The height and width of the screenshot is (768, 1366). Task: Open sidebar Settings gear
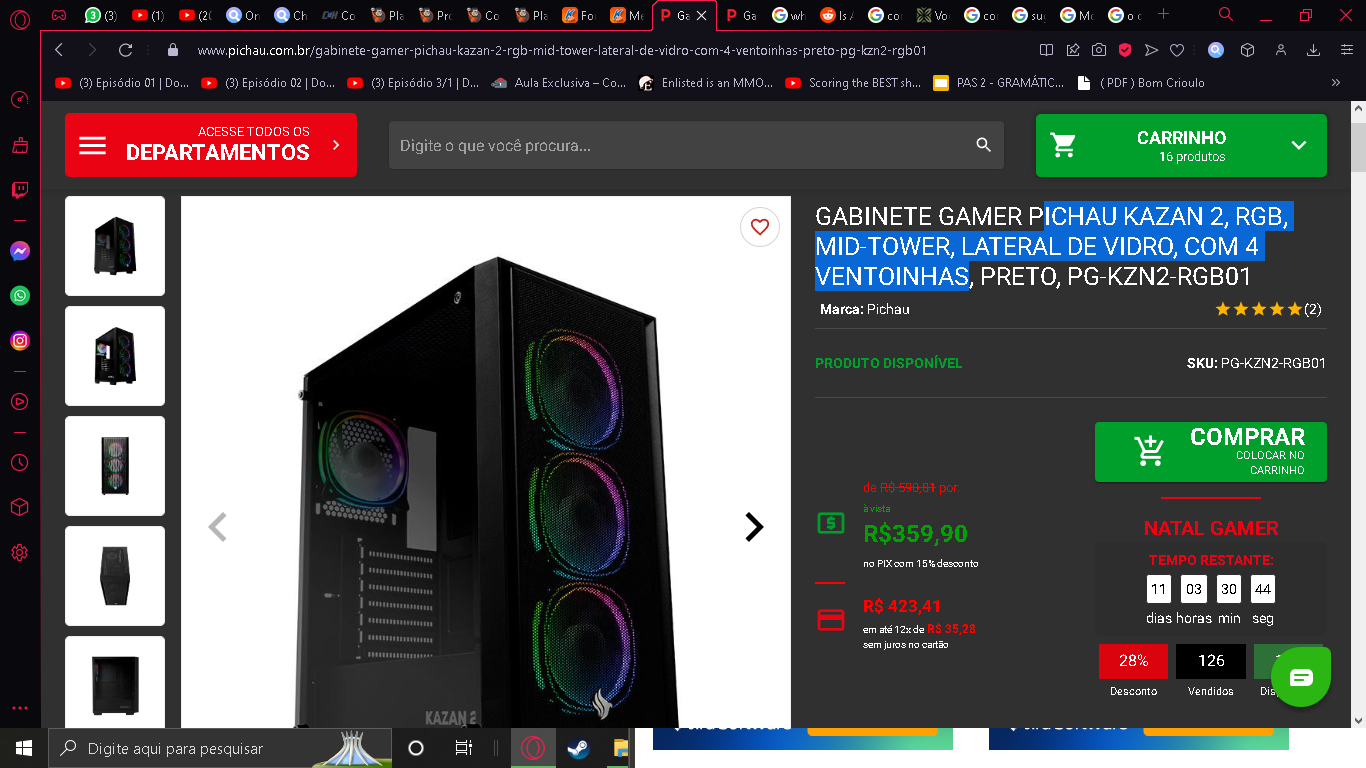(20, 553)
